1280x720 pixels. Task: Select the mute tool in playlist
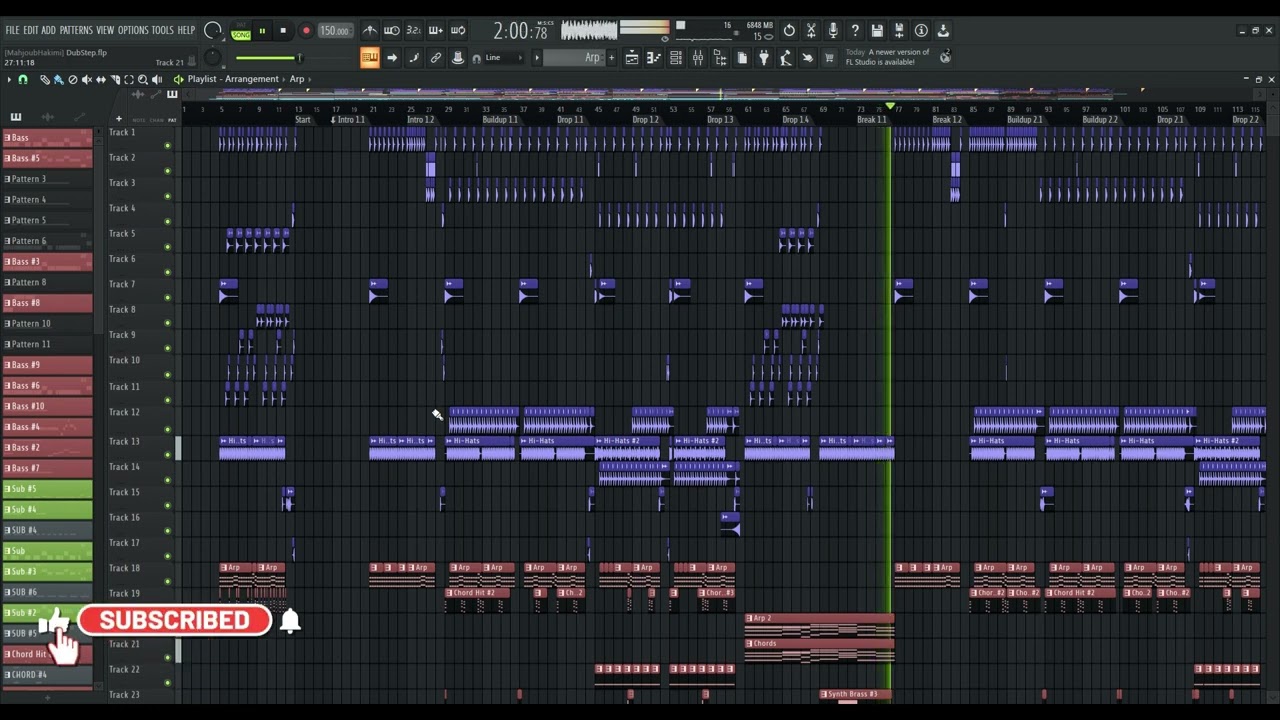[87, 79]
